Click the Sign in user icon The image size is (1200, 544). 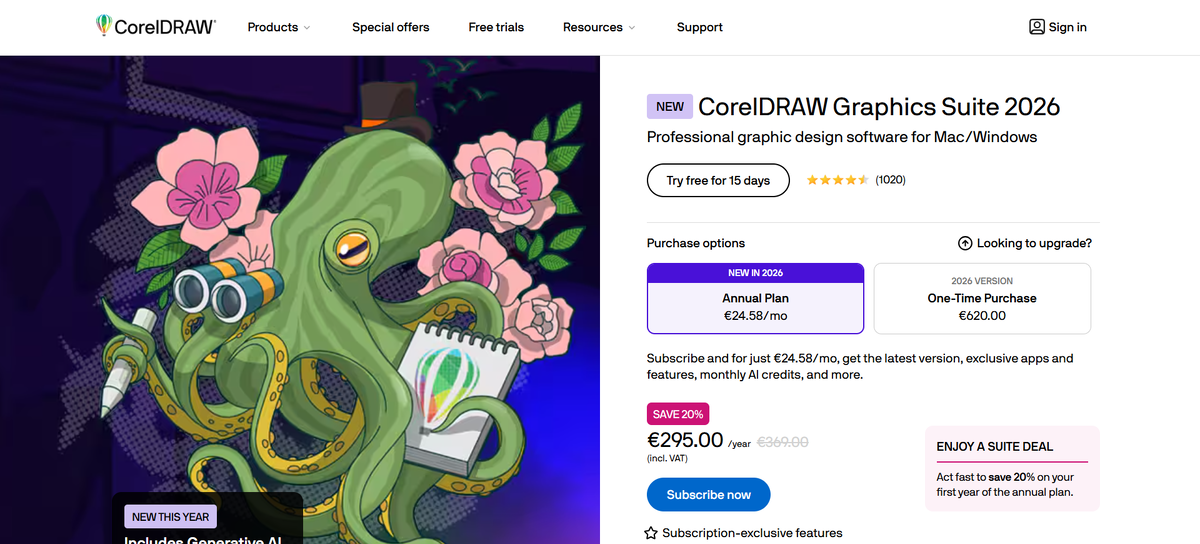1037,27
